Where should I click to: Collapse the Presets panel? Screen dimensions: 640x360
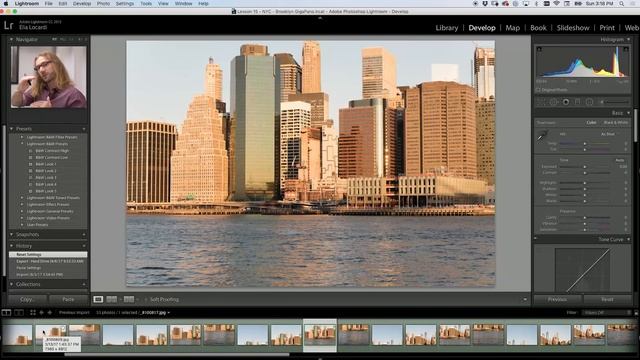coord(11,129)
